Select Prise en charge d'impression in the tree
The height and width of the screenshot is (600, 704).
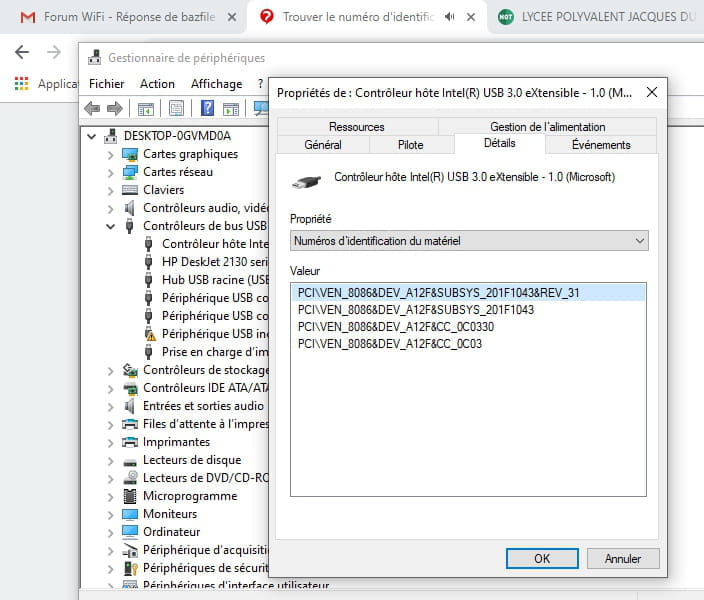click(x=215, y=352)
